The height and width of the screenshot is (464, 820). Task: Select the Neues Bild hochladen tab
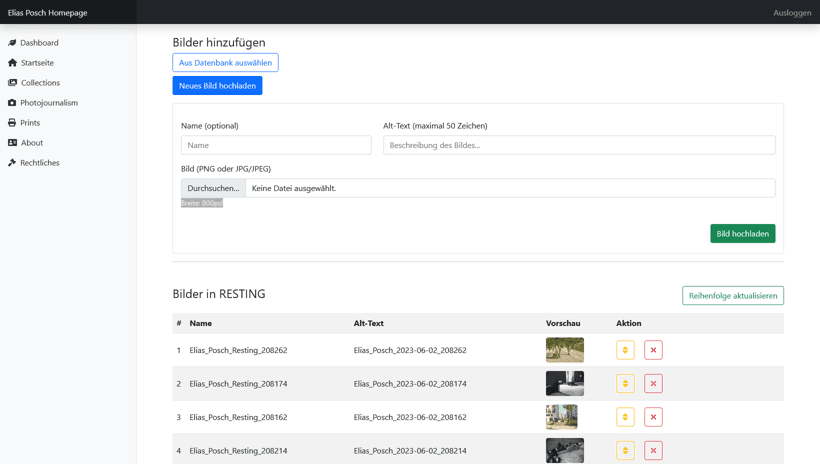[x=217, y=86]
